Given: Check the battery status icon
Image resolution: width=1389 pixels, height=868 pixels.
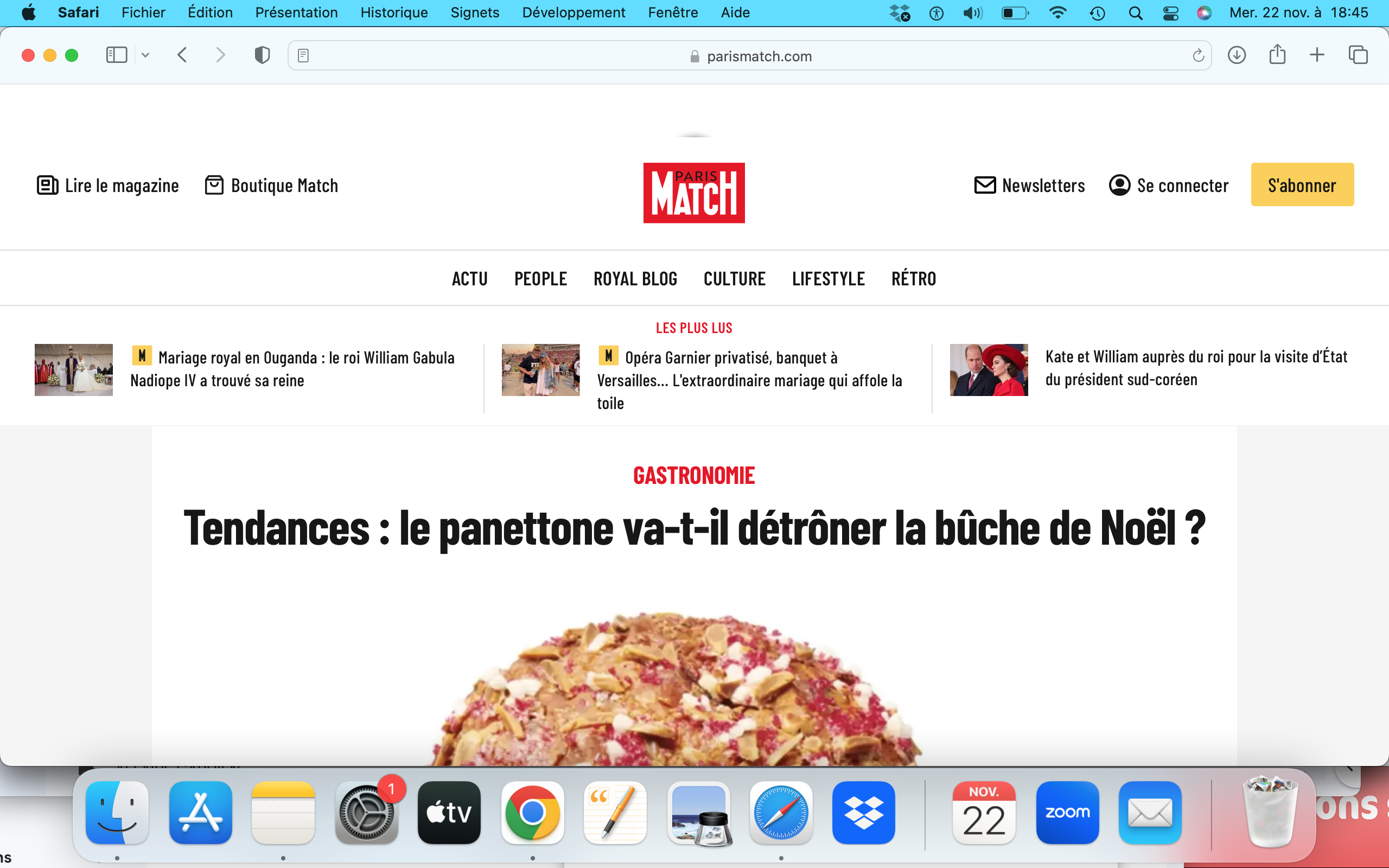Looking at the screenshot, I should (1015, 12).
